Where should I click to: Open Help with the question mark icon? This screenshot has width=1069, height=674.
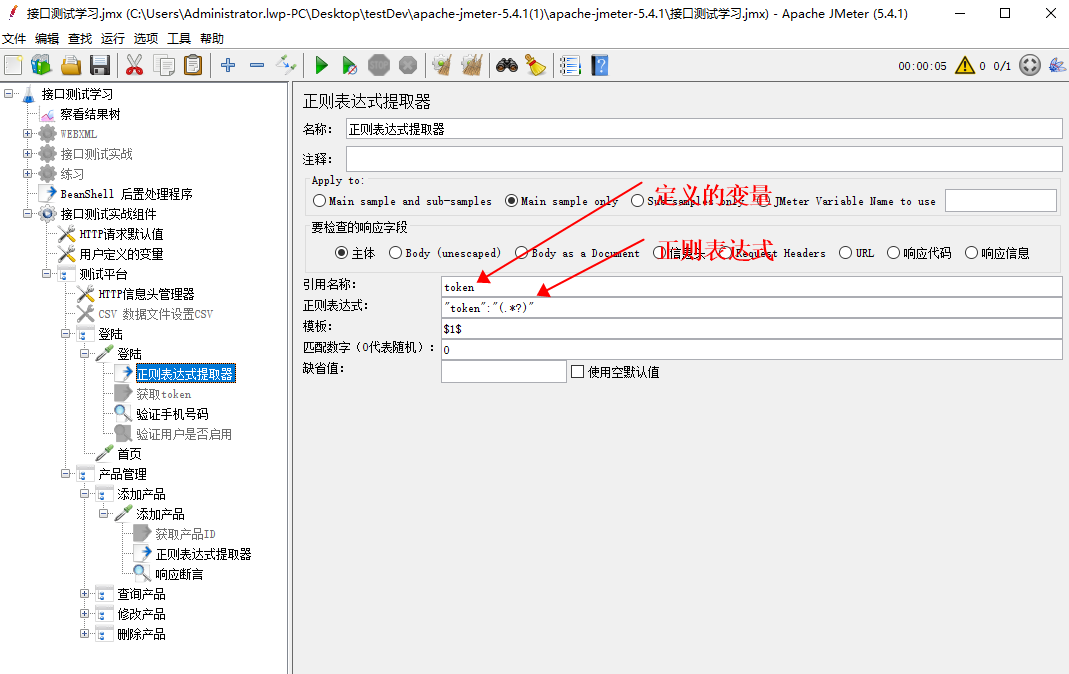tap(600, 65)
